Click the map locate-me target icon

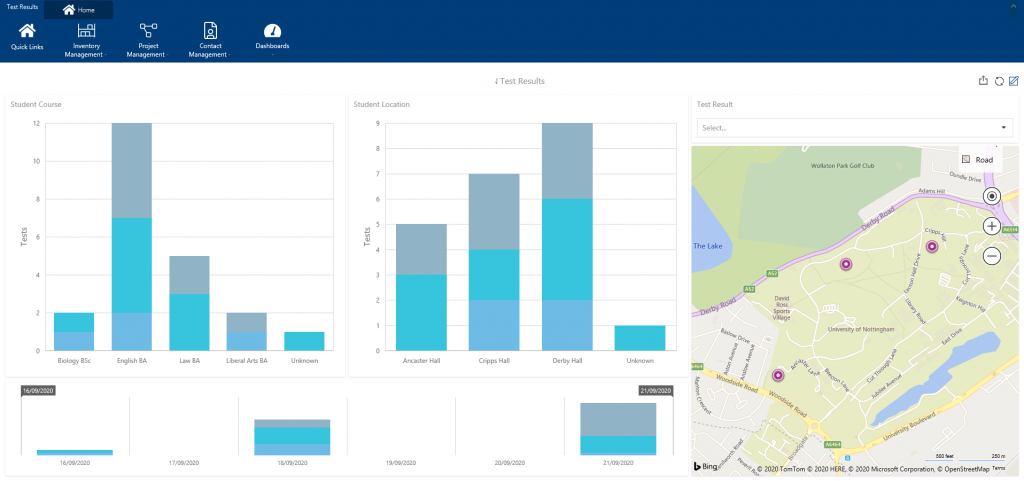992,196
